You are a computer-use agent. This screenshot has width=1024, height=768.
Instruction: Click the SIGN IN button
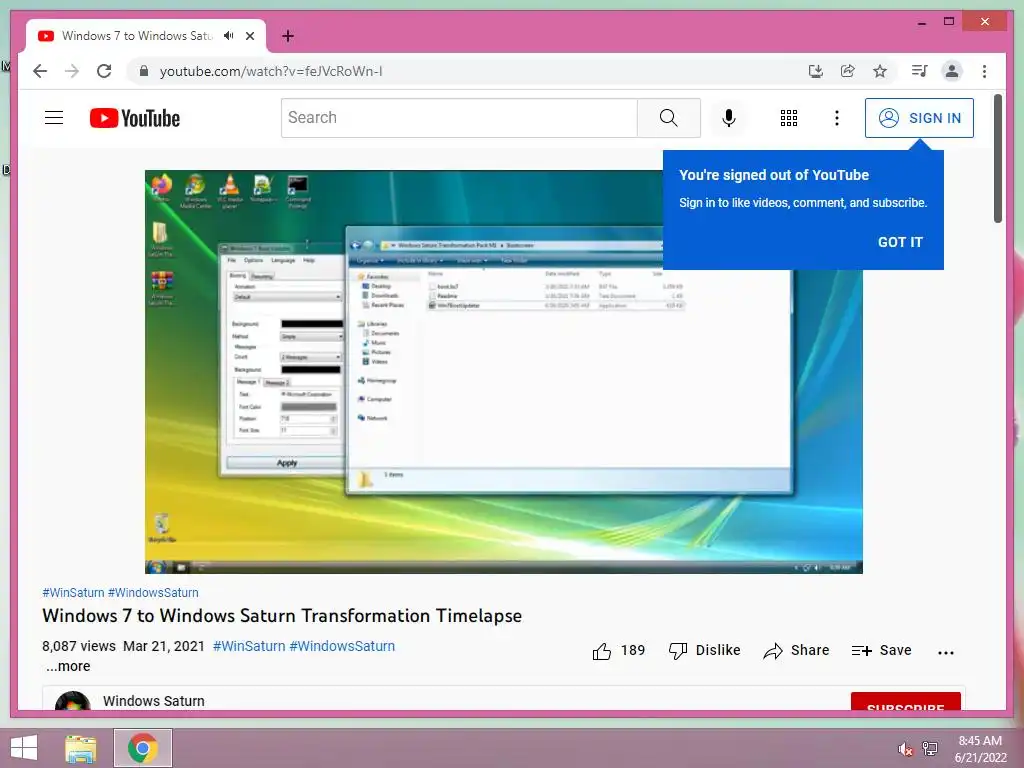click(920, 118)
